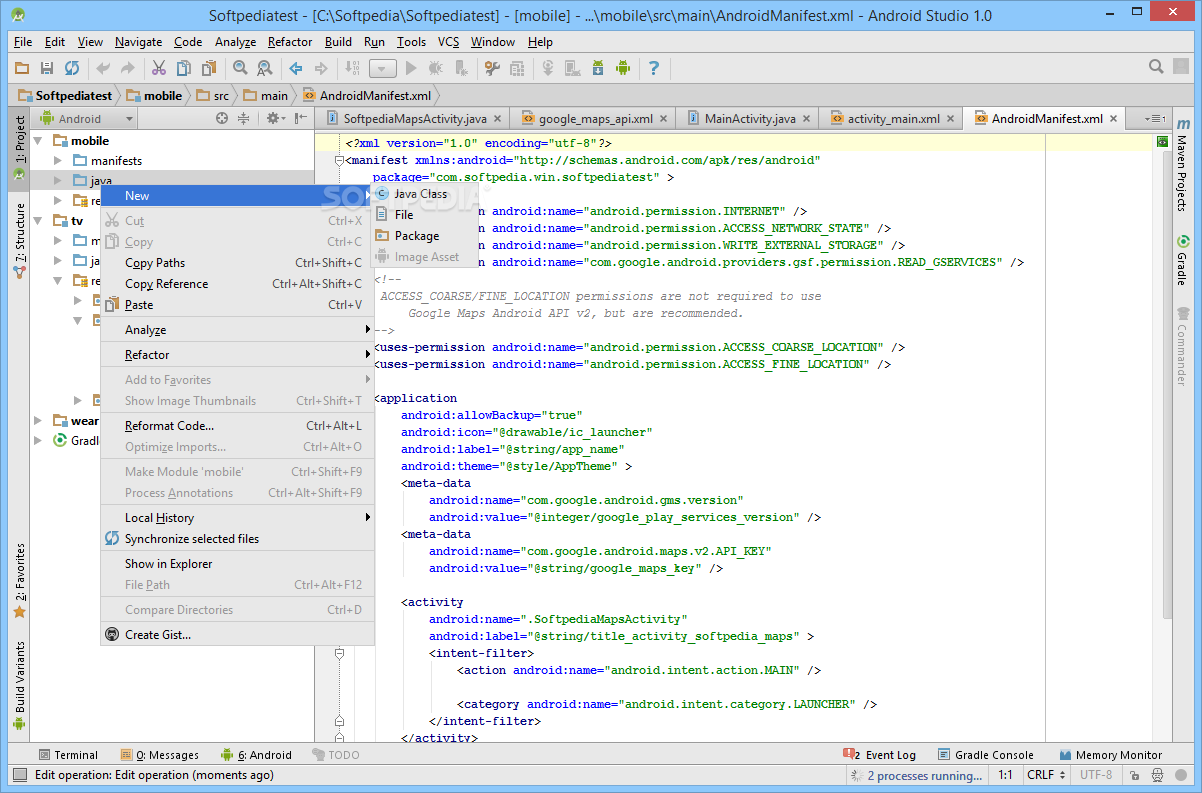1202x793 pixels.
Task: Click Show in Explorer menu entry
Action: (x=238, y=564)
